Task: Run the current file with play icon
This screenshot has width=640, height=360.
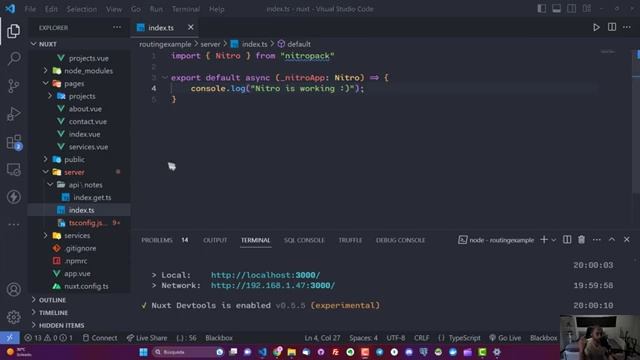Action: [x=596, y=27]
